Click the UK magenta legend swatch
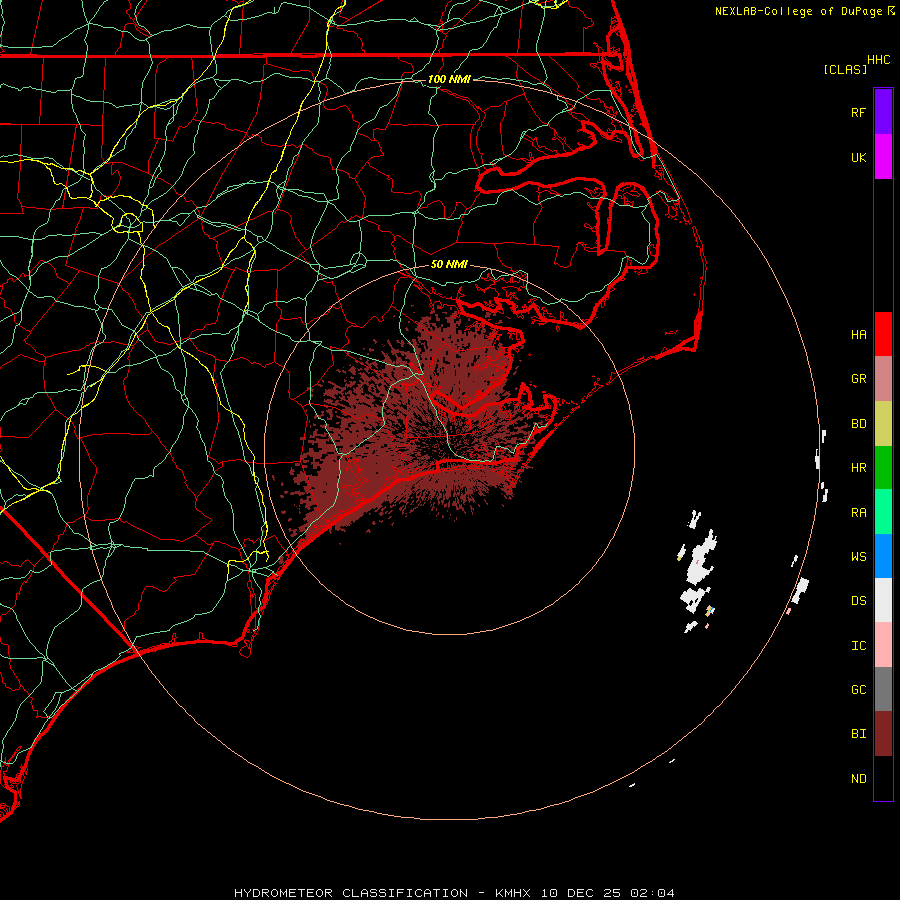This screenshot has height=900, width=900. [883, 157]
